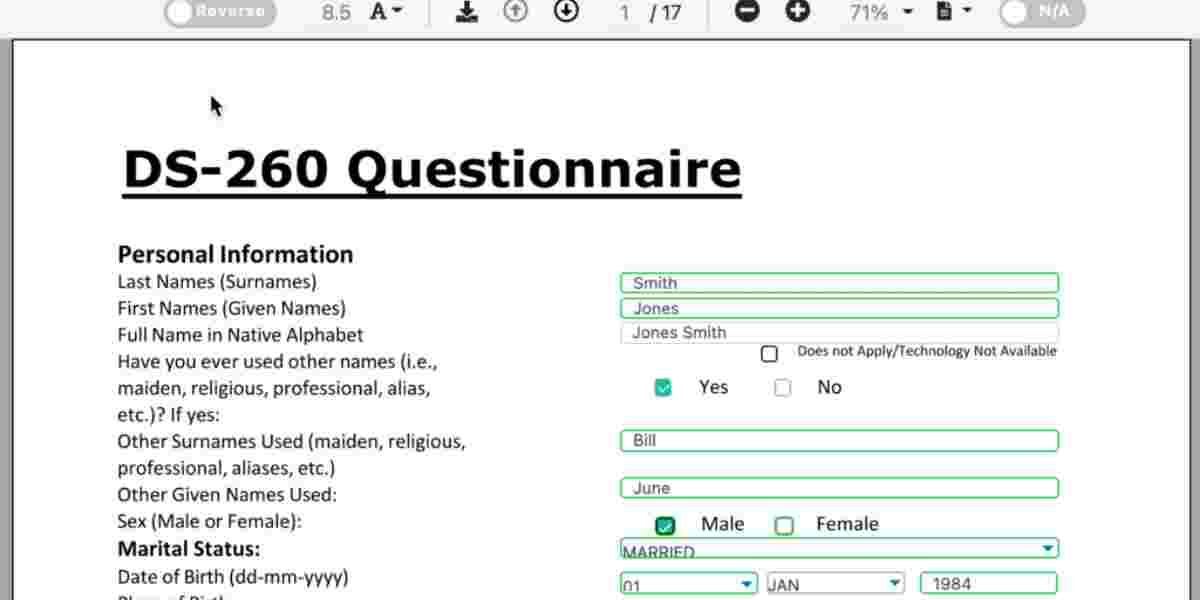Click the birth year field showing 1984
1200x600 pixels.
coord(988,583)
